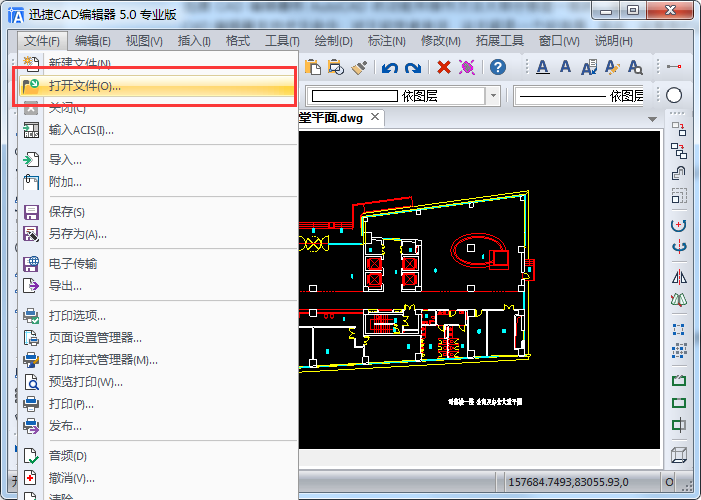Click the floppy disk icon beside 保存(S)

(x=31, y=212)
